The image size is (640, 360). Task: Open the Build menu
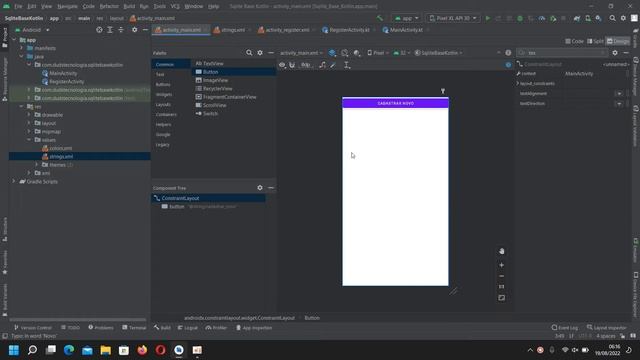point(129,6)
